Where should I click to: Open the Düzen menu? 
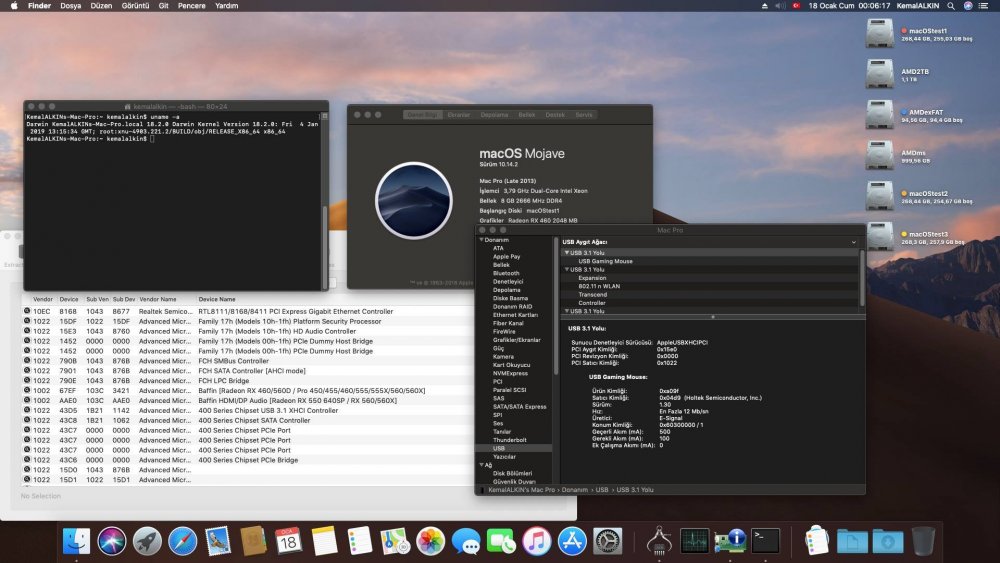101,6
